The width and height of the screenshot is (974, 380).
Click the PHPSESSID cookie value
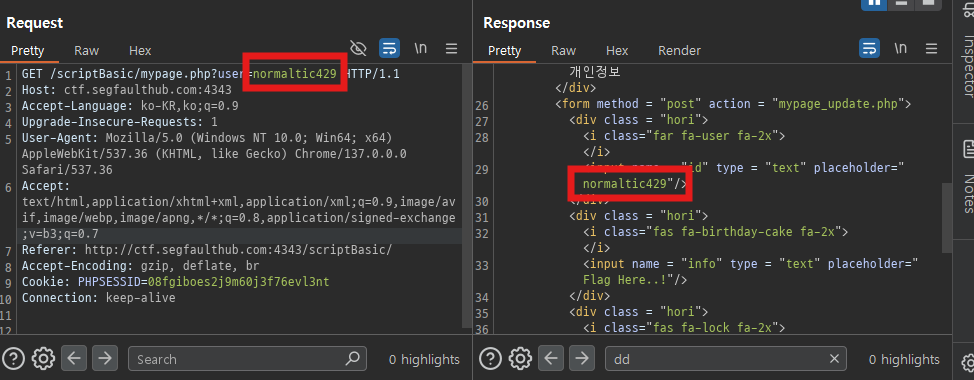coord(239,282)
